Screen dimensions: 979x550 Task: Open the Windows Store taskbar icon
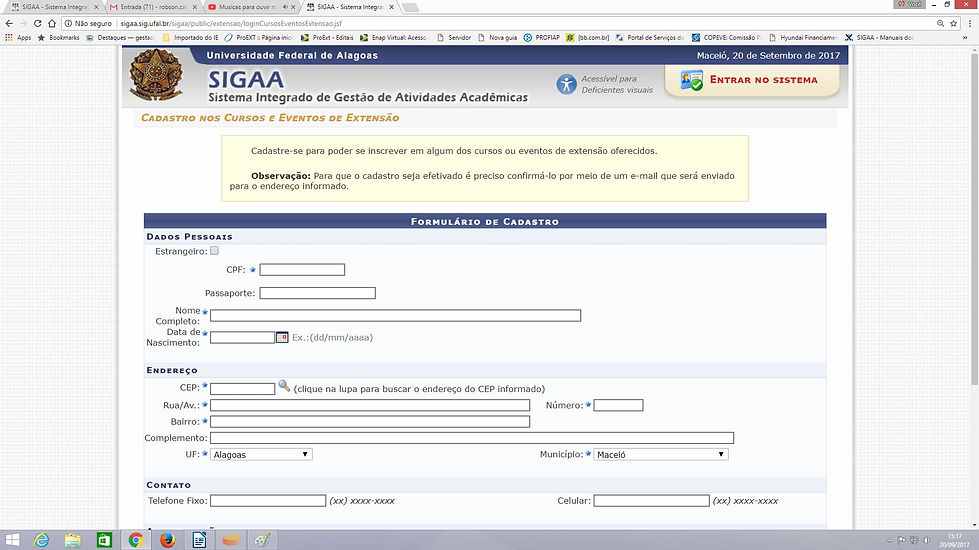coord(104,540)
